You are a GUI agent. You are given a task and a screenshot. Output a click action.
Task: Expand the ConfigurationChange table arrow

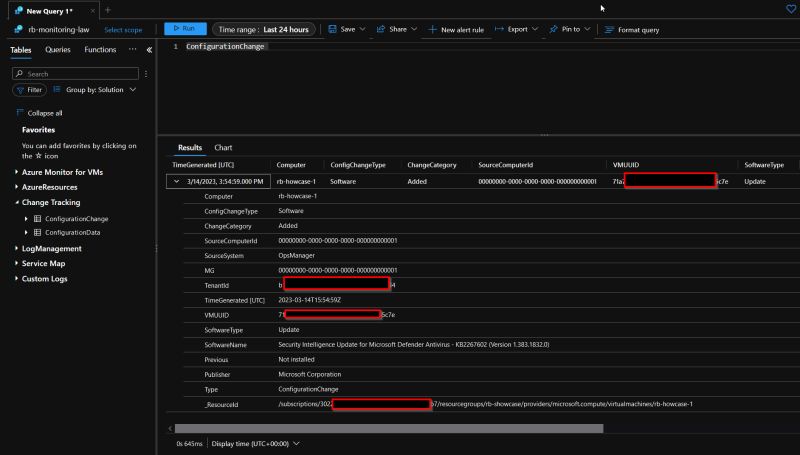[26, 218]
